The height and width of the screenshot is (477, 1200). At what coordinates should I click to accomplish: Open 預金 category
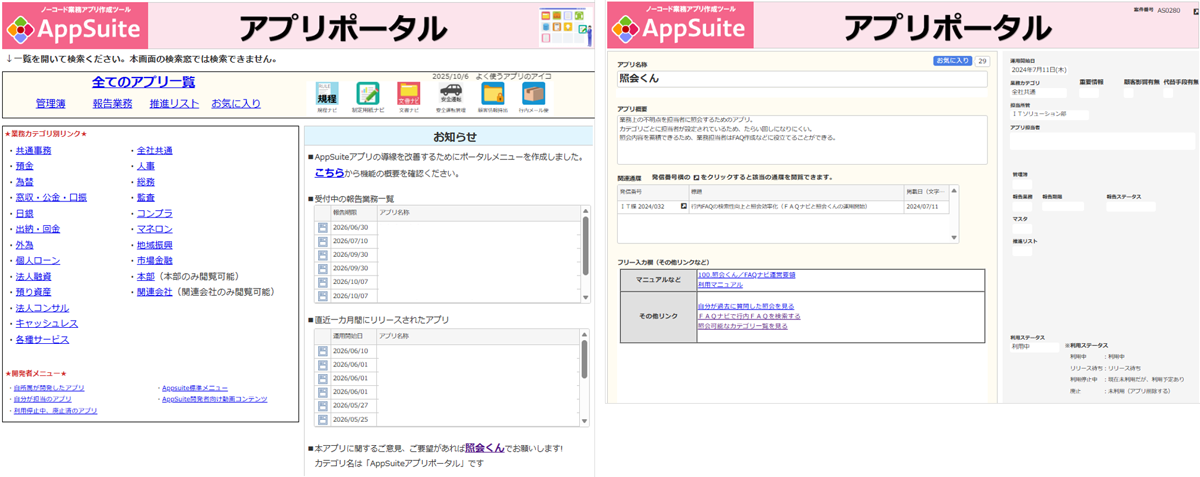tap(25, 166)
